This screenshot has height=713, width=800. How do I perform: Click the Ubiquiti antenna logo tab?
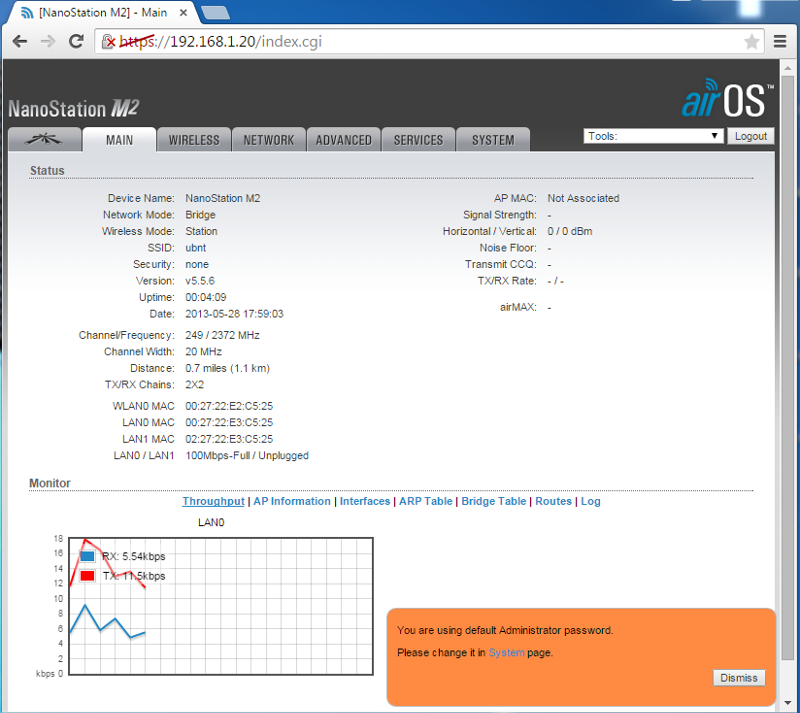44,140
